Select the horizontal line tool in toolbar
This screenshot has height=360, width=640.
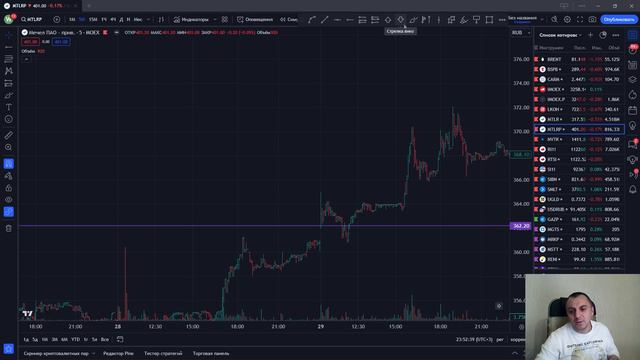coord(337,20)
